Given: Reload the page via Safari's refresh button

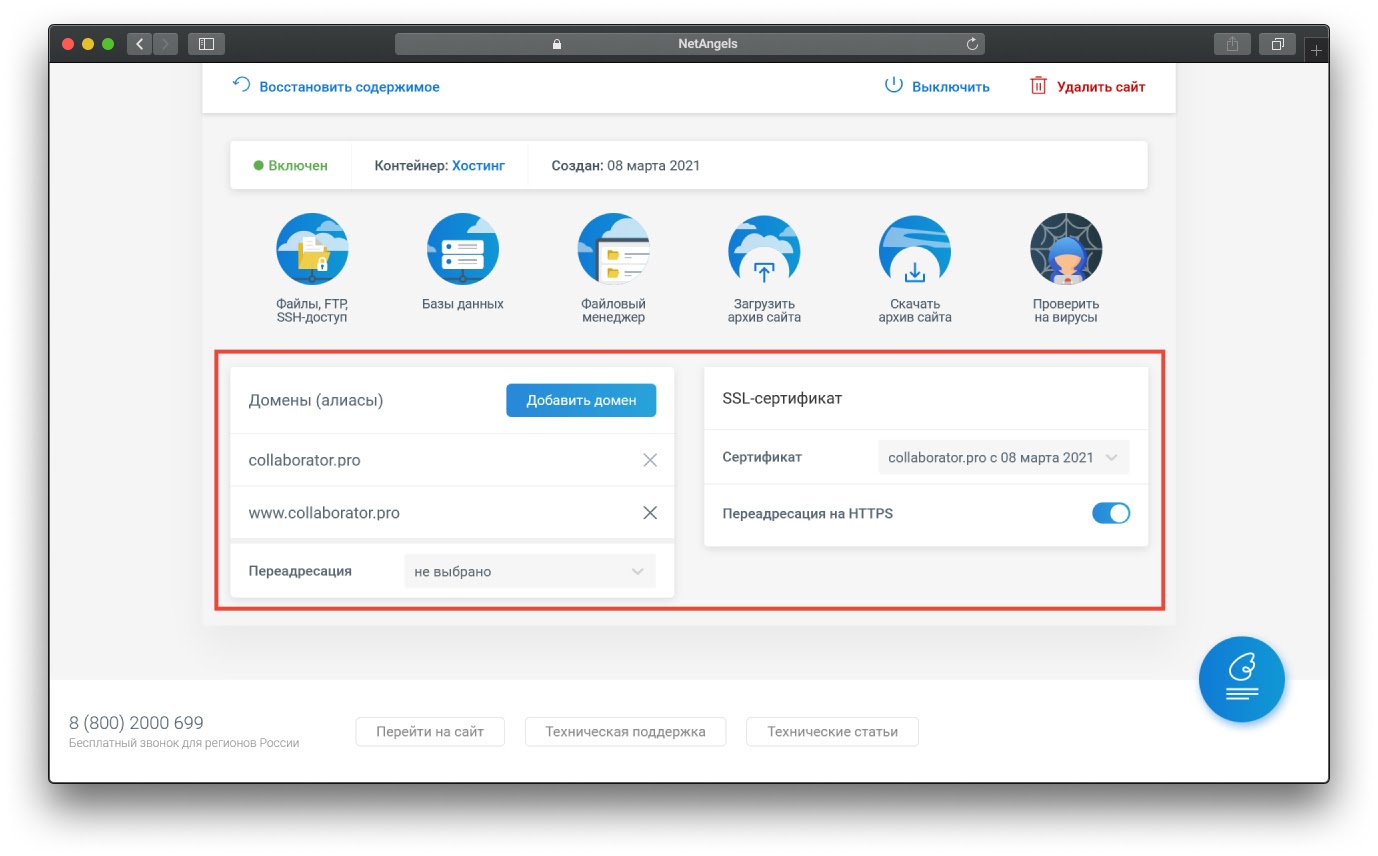Looking at the screenshot, I should (970, 43).
